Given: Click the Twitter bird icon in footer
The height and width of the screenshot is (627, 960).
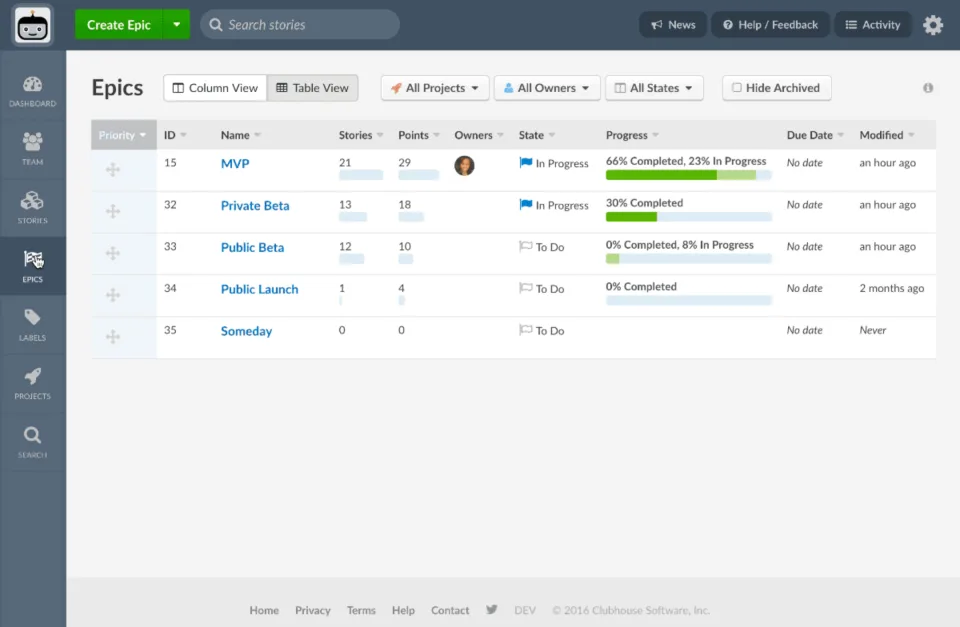Looking at the screenshot, I should [492, 609].
